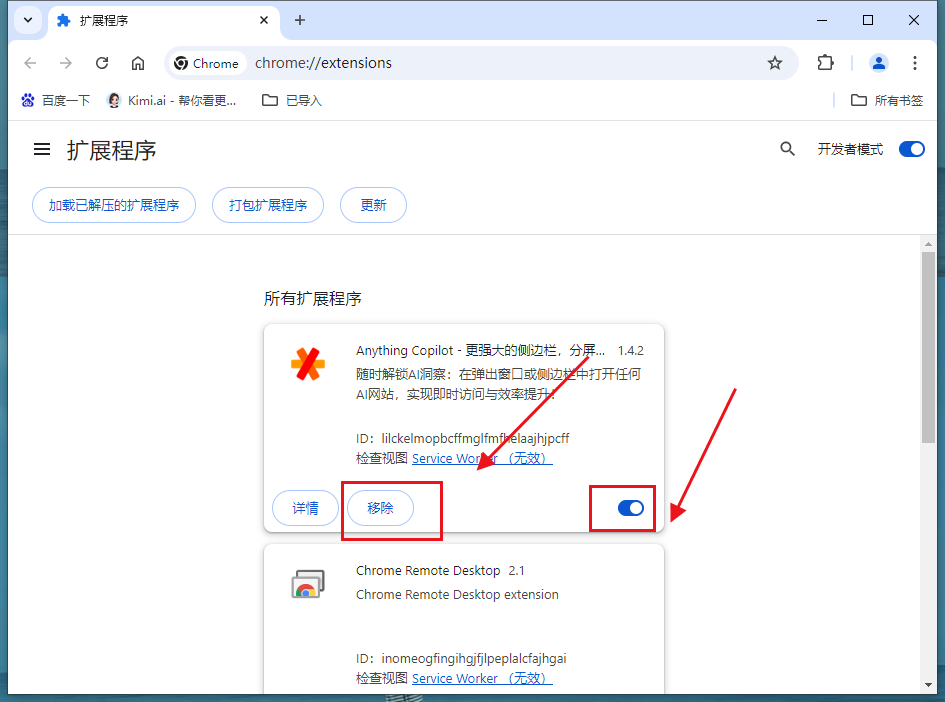The image size is (945, 702).
Task: Click the page vertical scrollbar thumb
Action: coord(928,348)
